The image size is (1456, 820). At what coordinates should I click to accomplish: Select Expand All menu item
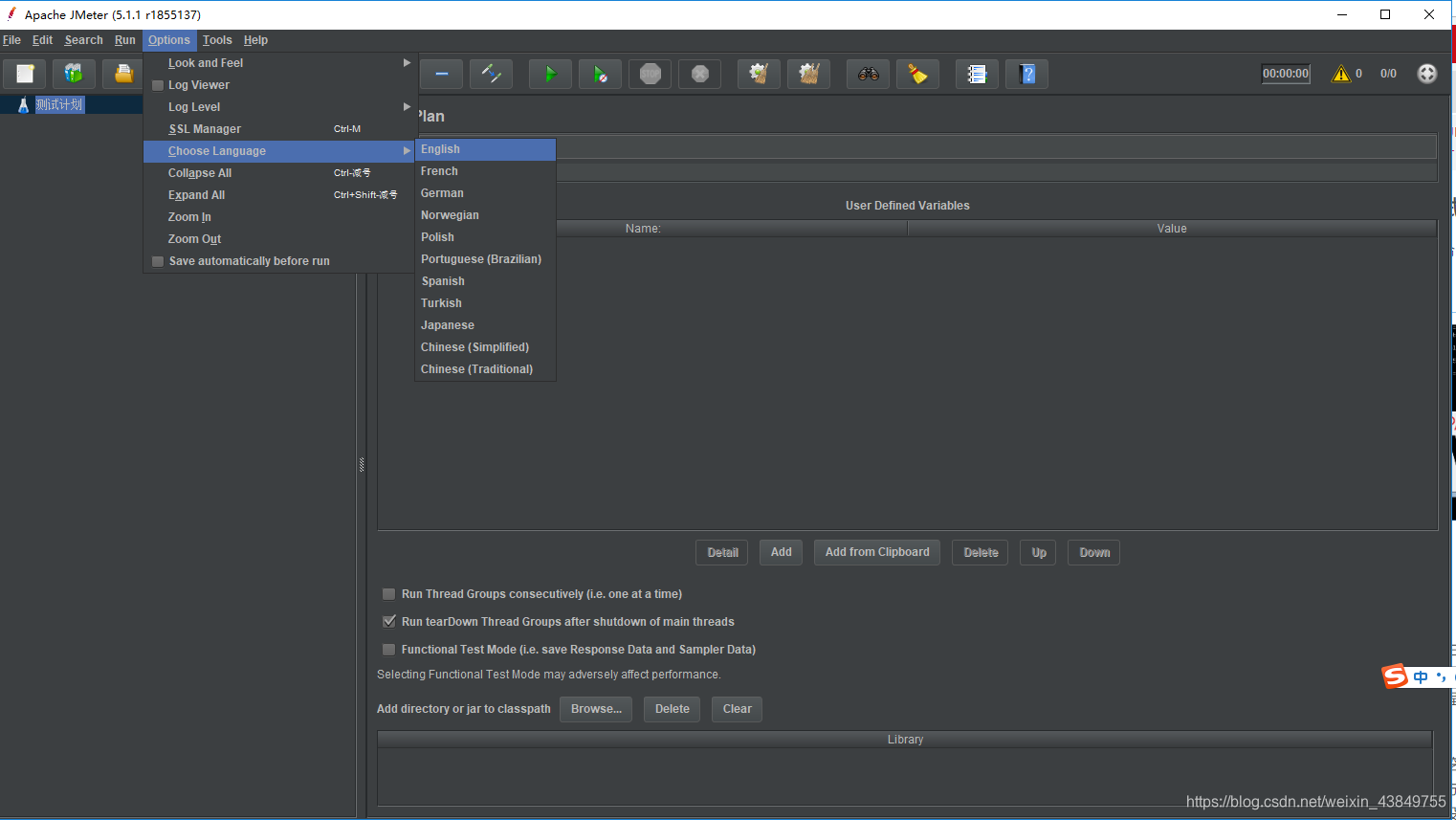tap(279, 195)
